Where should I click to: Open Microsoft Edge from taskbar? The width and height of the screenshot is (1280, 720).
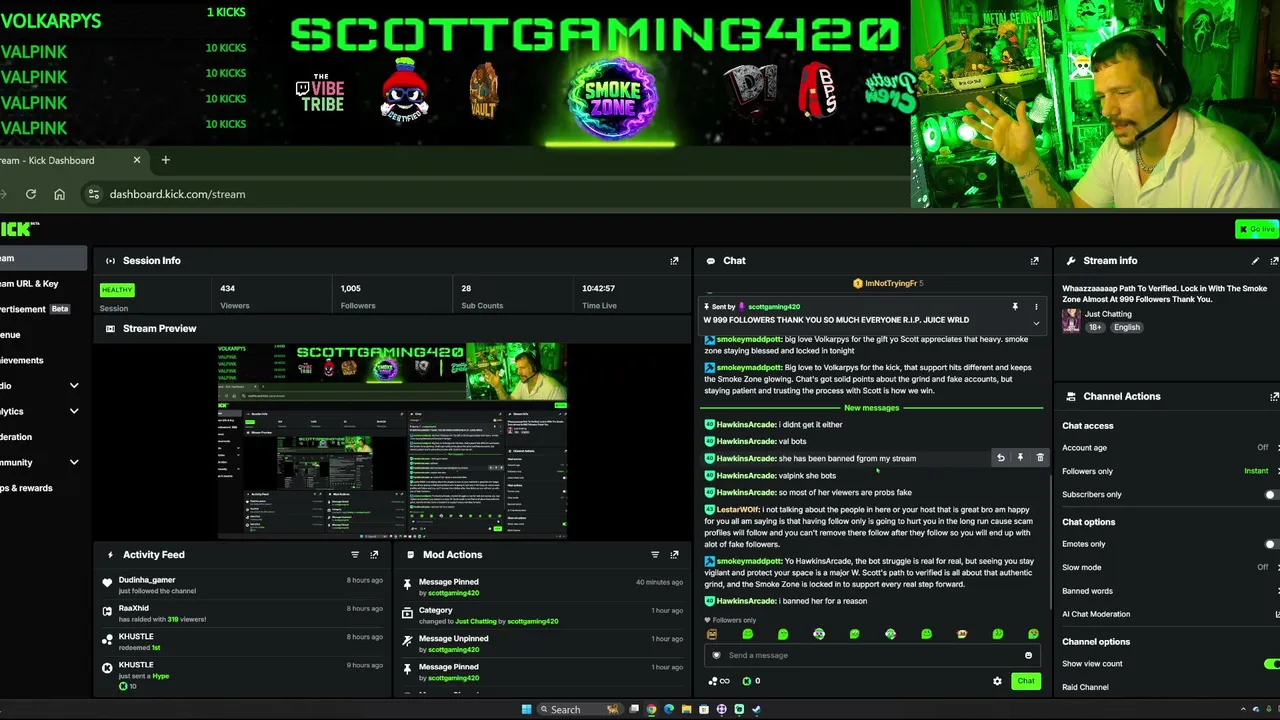[x=669, y=710]
